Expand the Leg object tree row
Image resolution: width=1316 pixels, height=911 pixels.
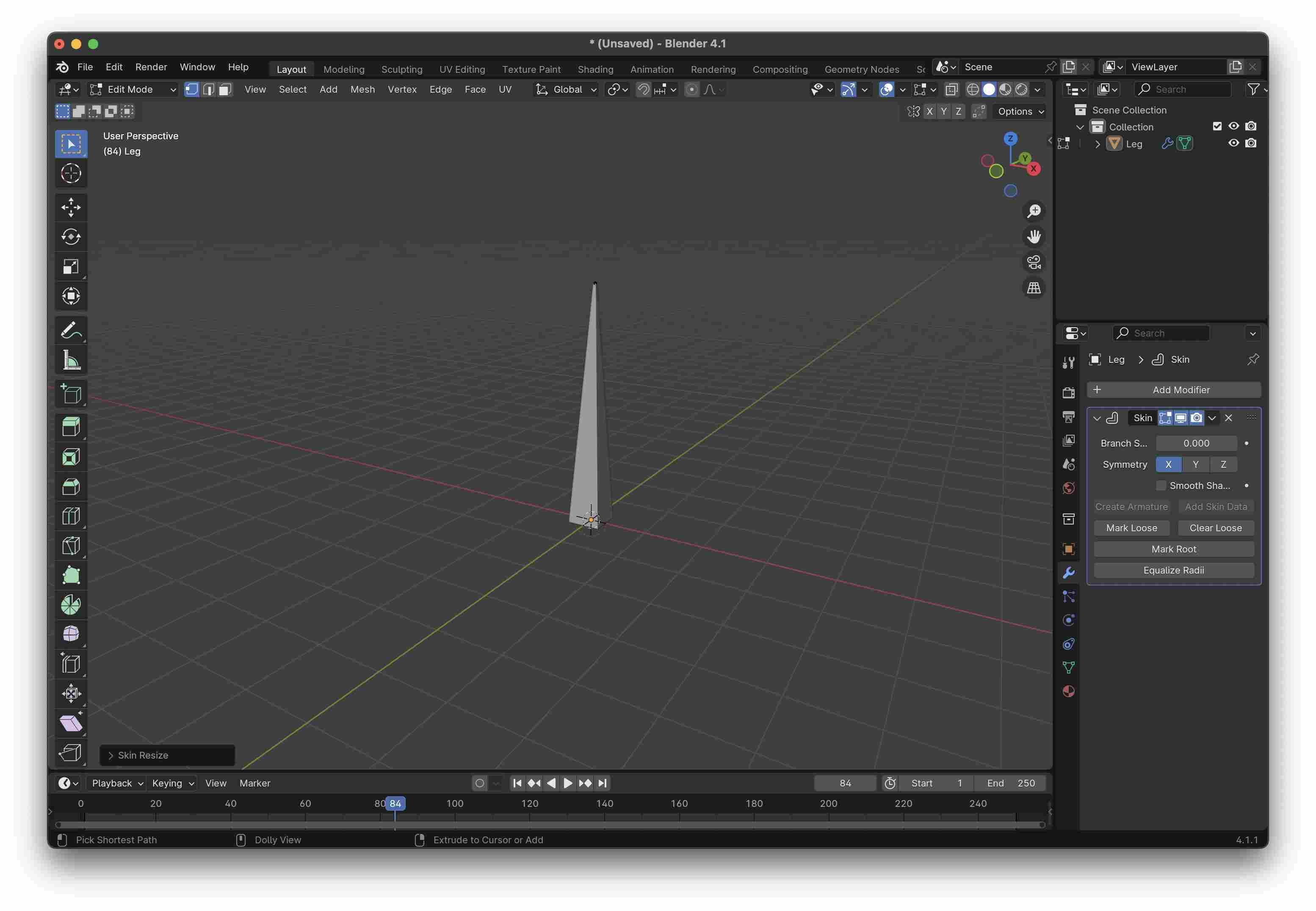coord(1098,144)
